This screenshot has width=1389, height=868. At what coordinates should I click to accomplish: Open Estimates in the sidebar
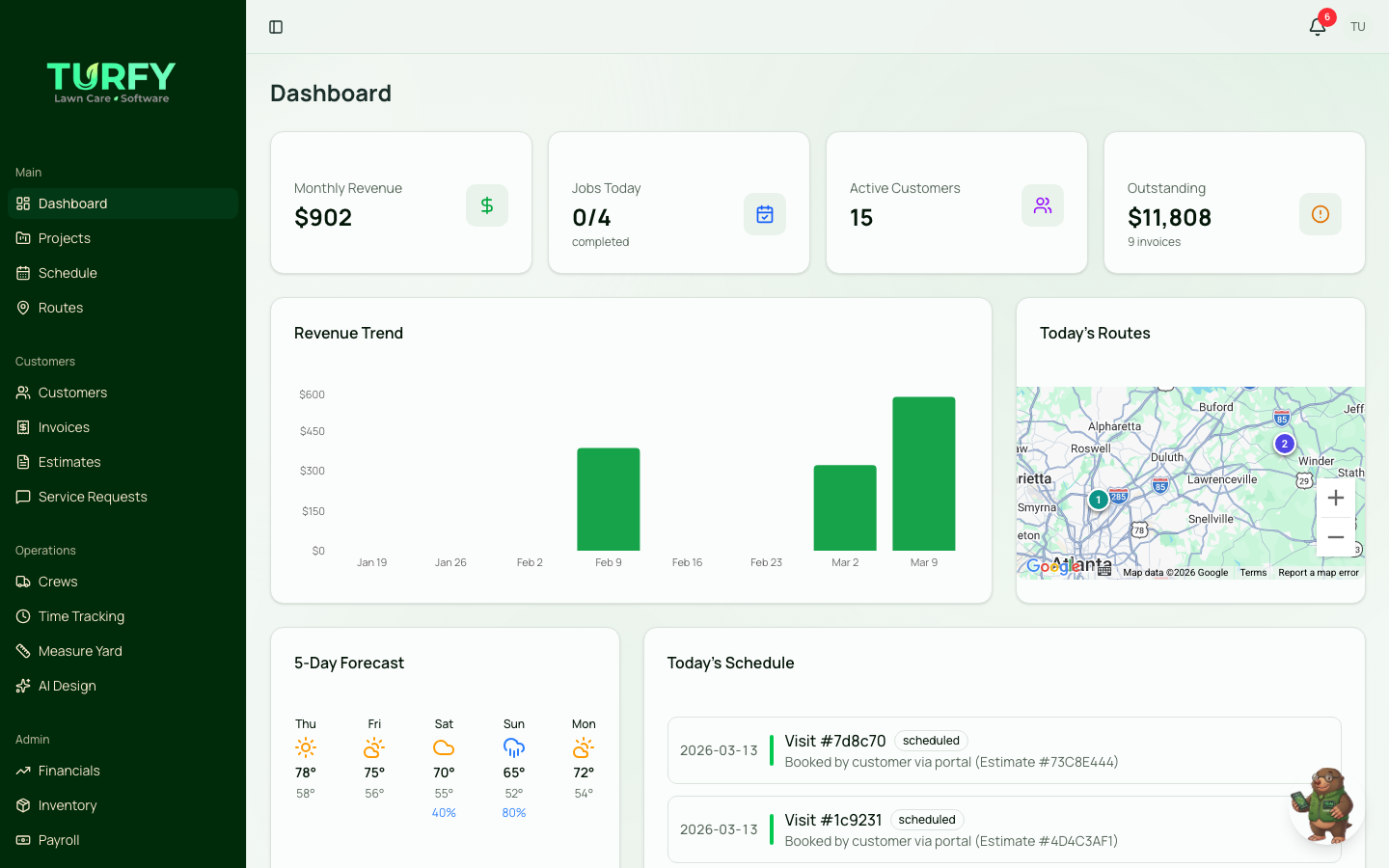coord(123,462)
